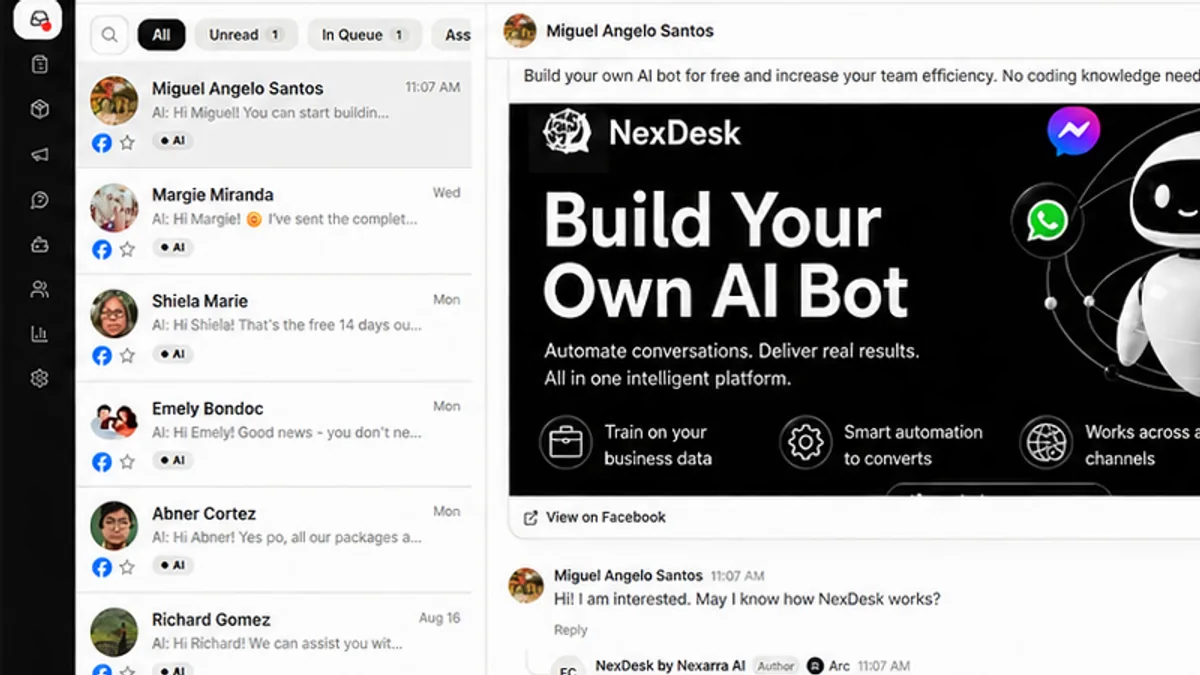Viewport: 1200px width, 675px height.
Task: Open the Build Your Own AI Bot post image
Action: [854, 299]
